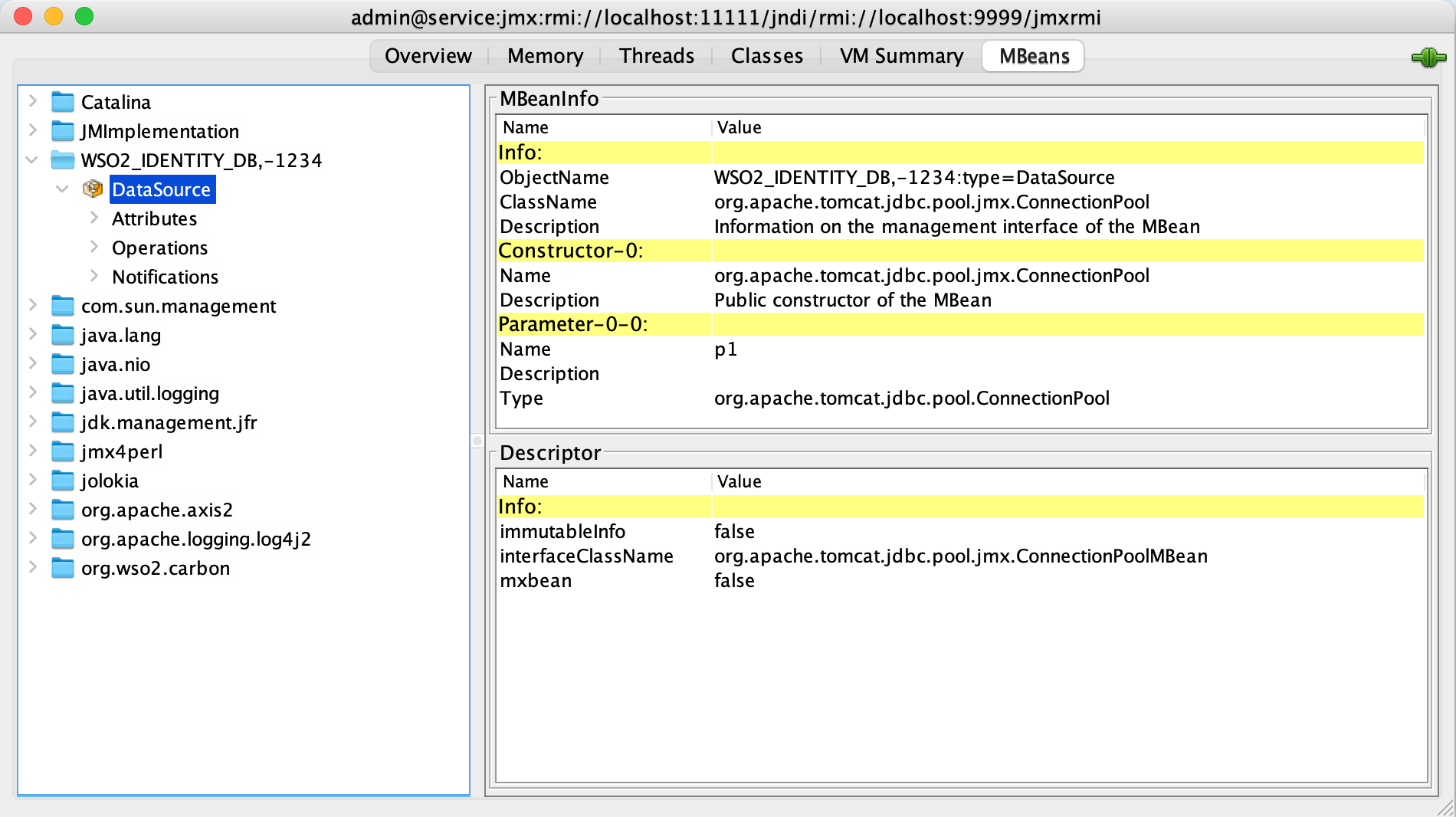This screenshot has width=1456, height=817.
Task: Click the org.wso2.carbon folder icon
Action: coord(62,568)
